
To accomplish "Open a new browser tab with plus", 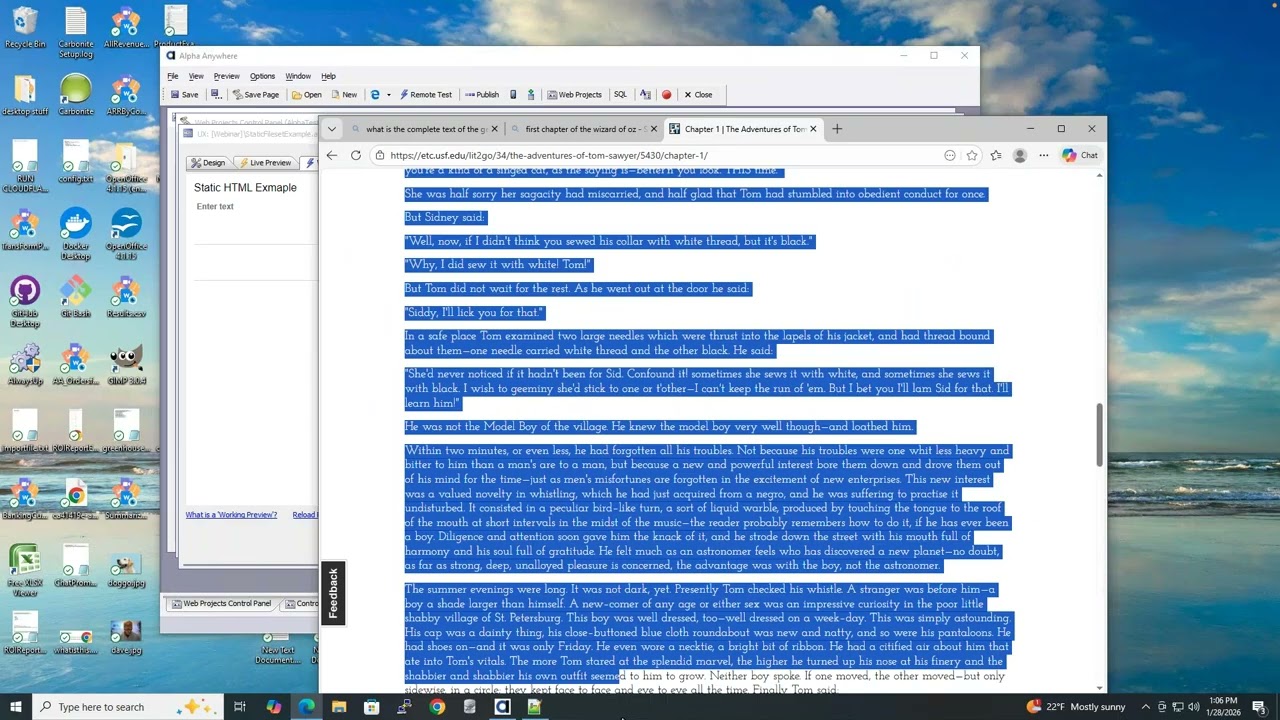I will pos(837,129).
